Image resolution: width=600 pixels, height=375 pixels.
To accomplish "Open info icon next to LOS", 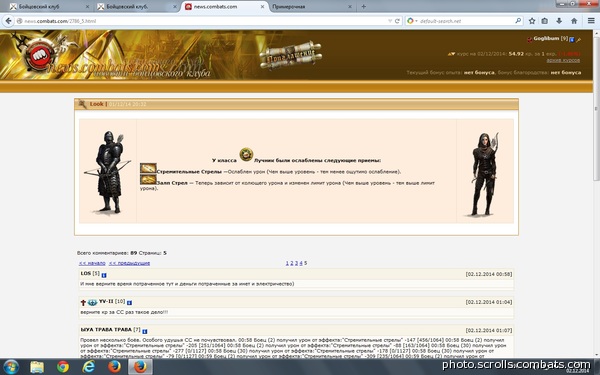I will pos(104,275).
